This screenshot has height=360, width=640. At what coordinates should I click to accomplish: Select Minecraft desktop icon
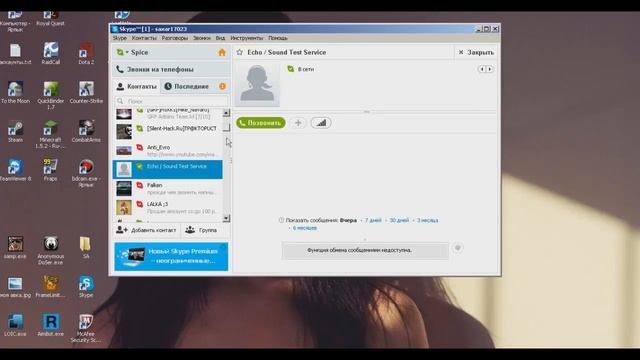pyautogui.click(x=51, y=134)
